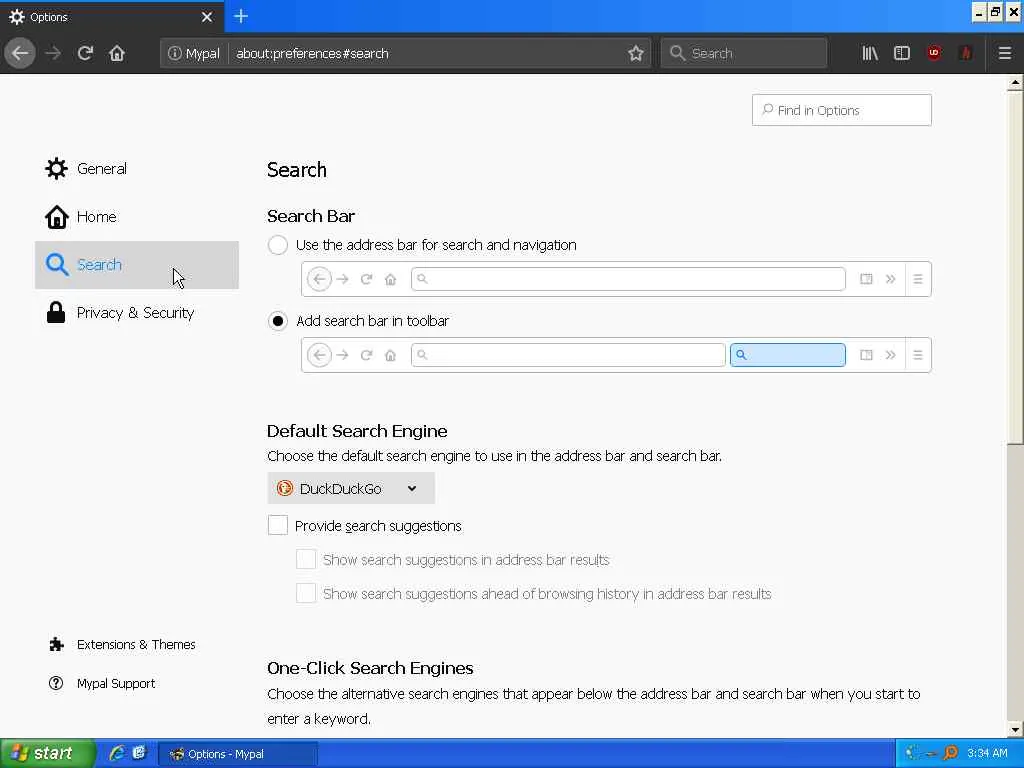Switch to Privacy & Security category
The width and height of the screenshot is (1024, 768).
coord(135,313)
